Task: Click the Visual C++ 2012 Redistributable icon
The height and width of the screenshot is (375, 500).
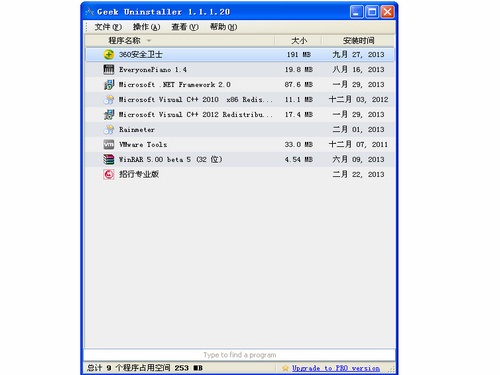Action: pyautogui.click(x=109, y=114)
